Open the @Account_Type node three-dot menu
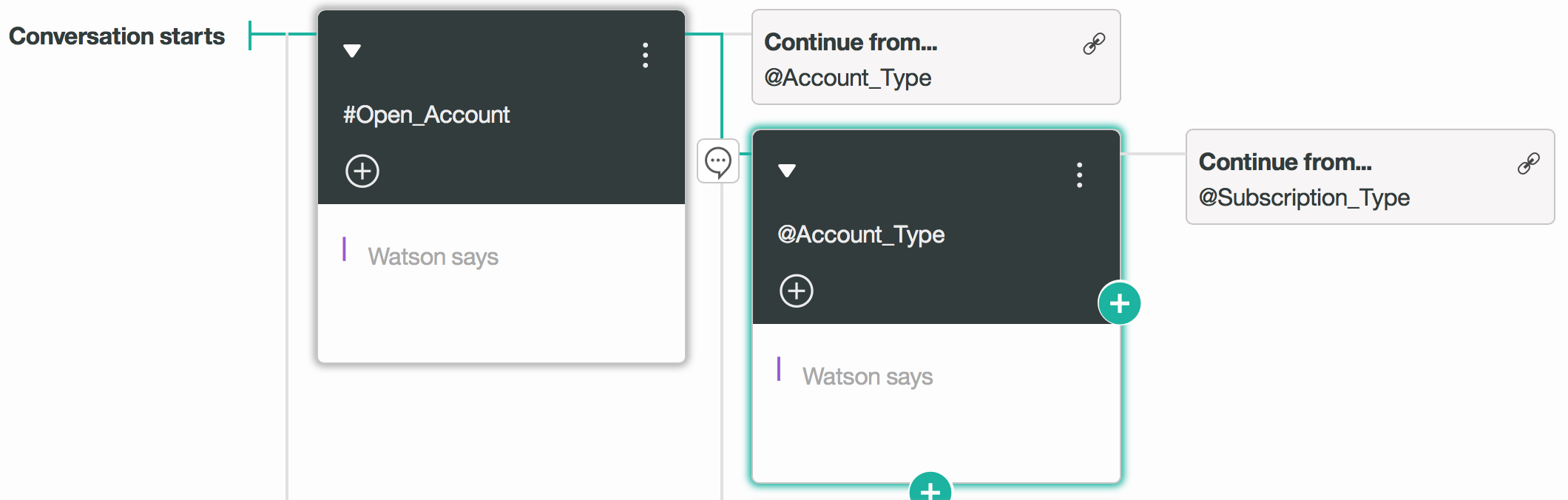The height and width of the screenshot is (500, 1568). click(1079, 175)
